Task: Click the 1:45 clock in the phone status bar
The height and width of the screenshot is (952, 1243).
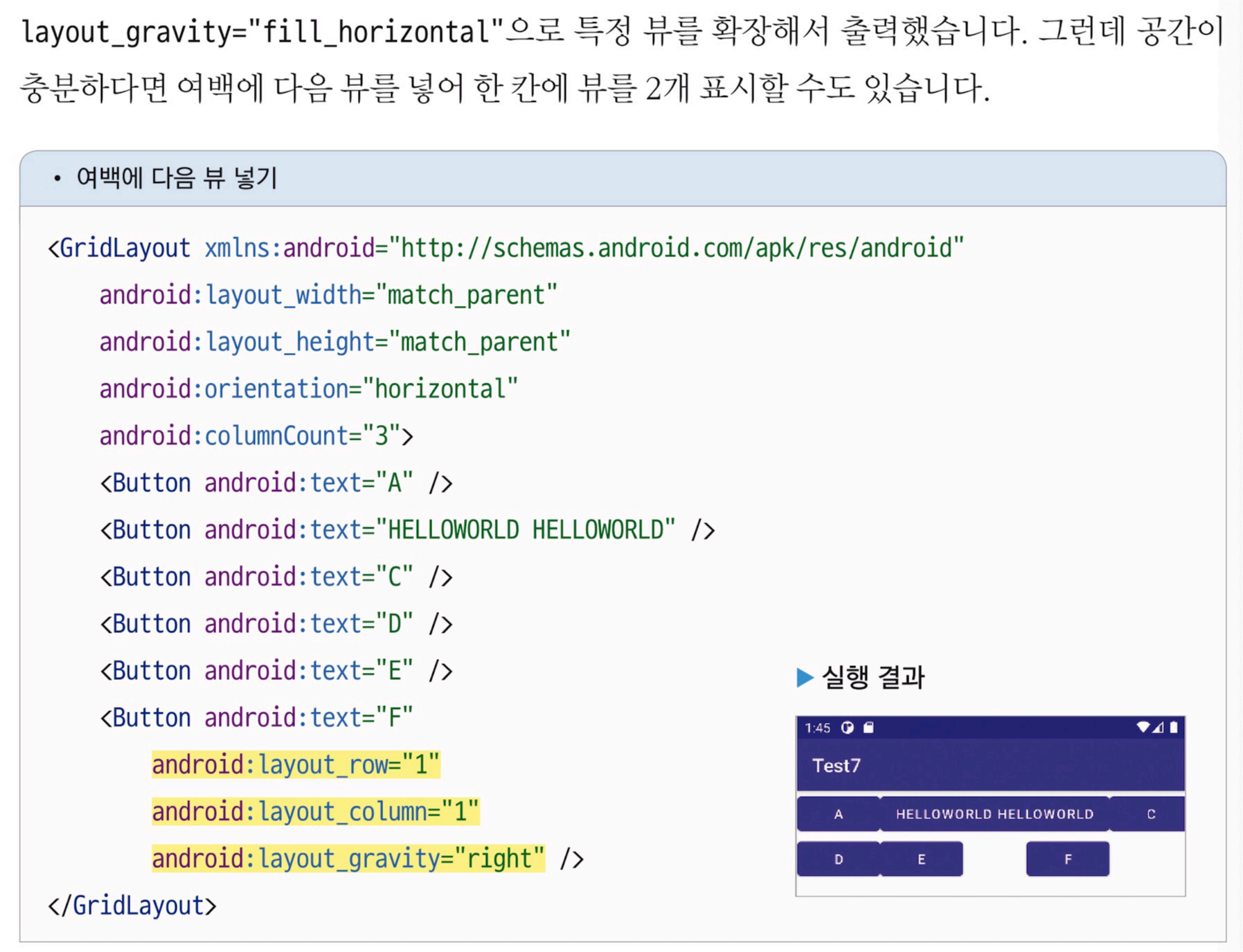Action: [817, 728]
